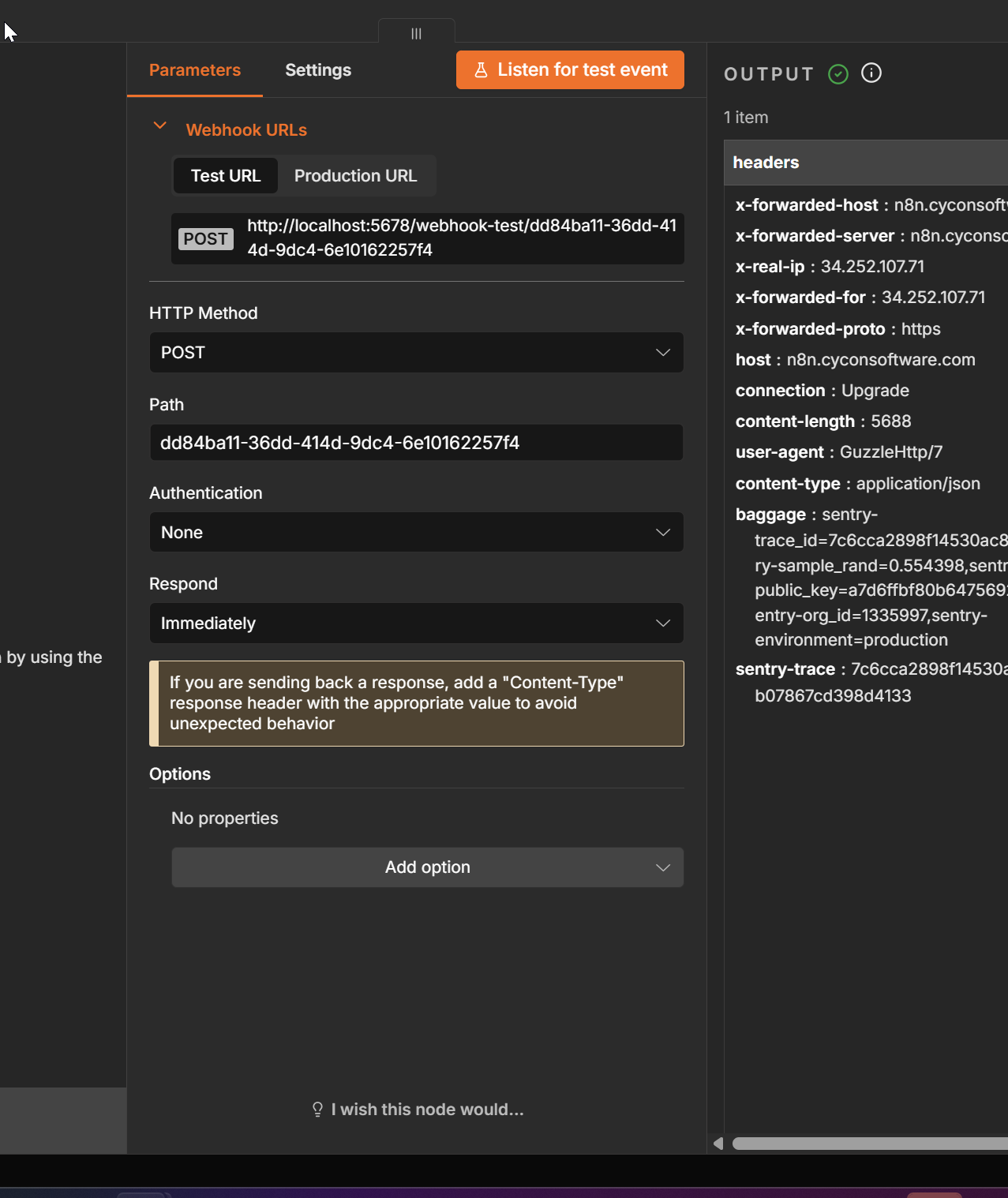The image size is (1008, 1198).
Task: Click the green output success checkmark icon
Action: [x=838, y=74]
